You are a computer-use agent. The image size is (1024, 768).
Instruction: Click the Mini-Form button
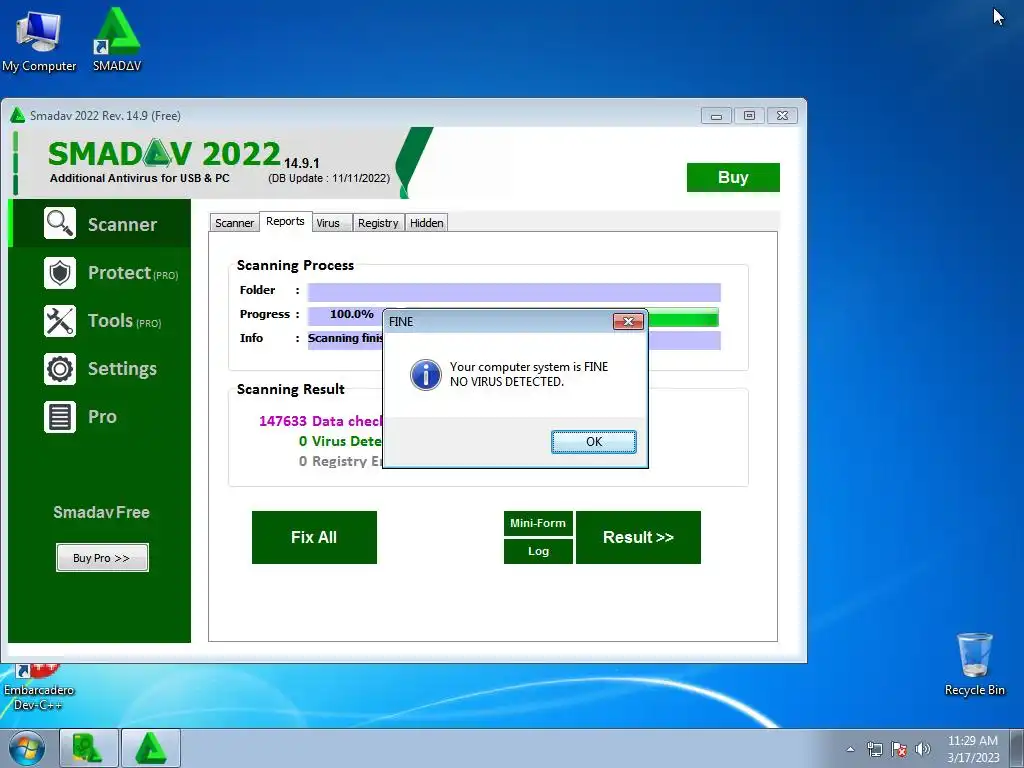coord(538,523)
